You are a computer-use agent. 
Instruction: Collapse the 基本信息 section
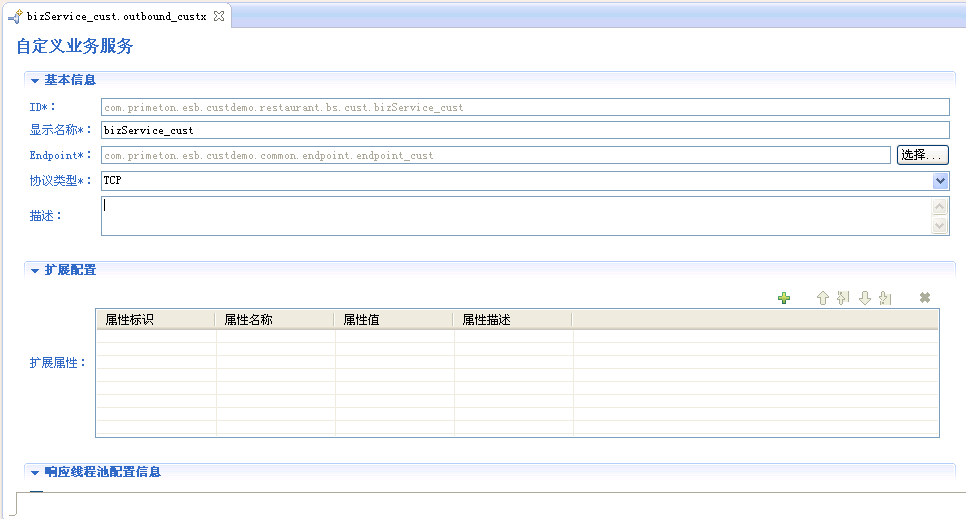click(x=34, y=80)
